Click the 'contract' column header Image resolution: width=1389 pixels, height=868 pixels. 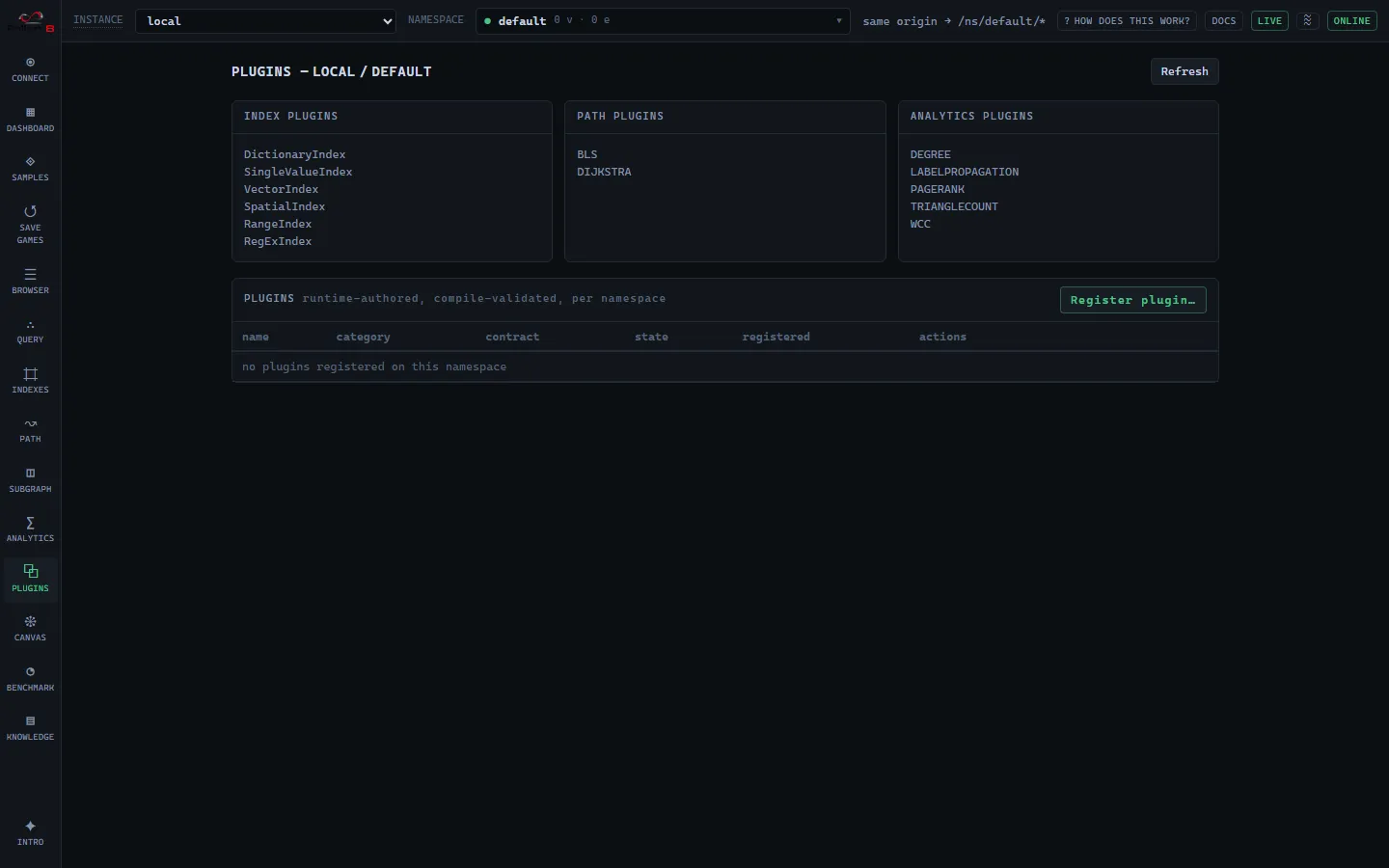click(512, 337)
